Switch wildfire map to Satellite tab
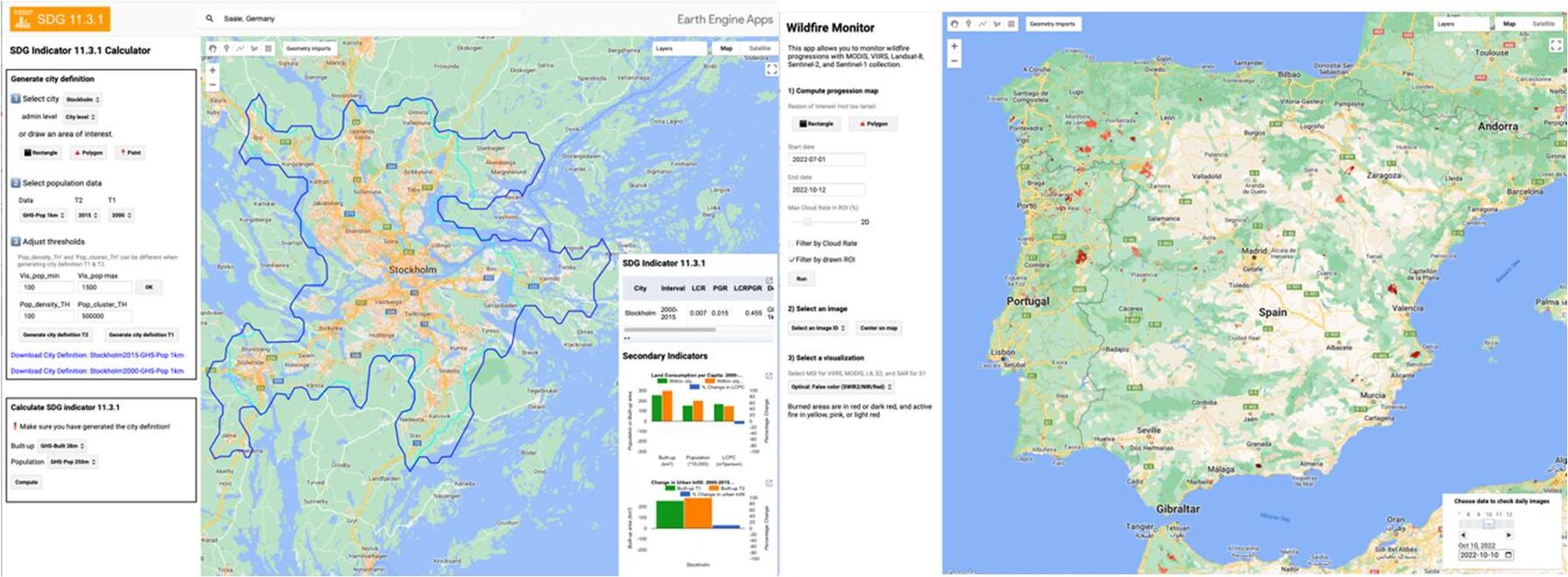 click(x=1542, y=24)
